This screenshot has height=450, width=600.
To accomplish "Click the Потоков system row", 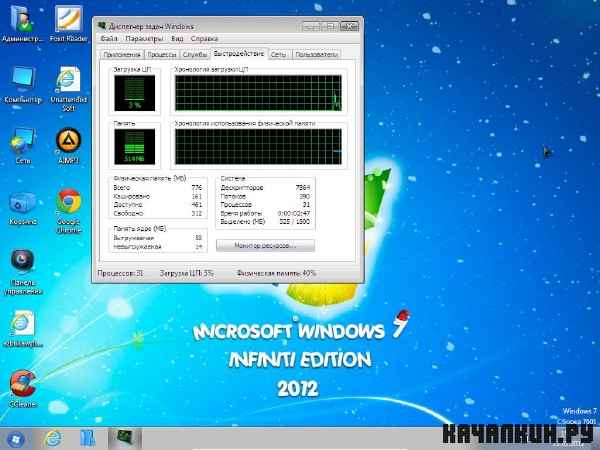I will point(265,196).
